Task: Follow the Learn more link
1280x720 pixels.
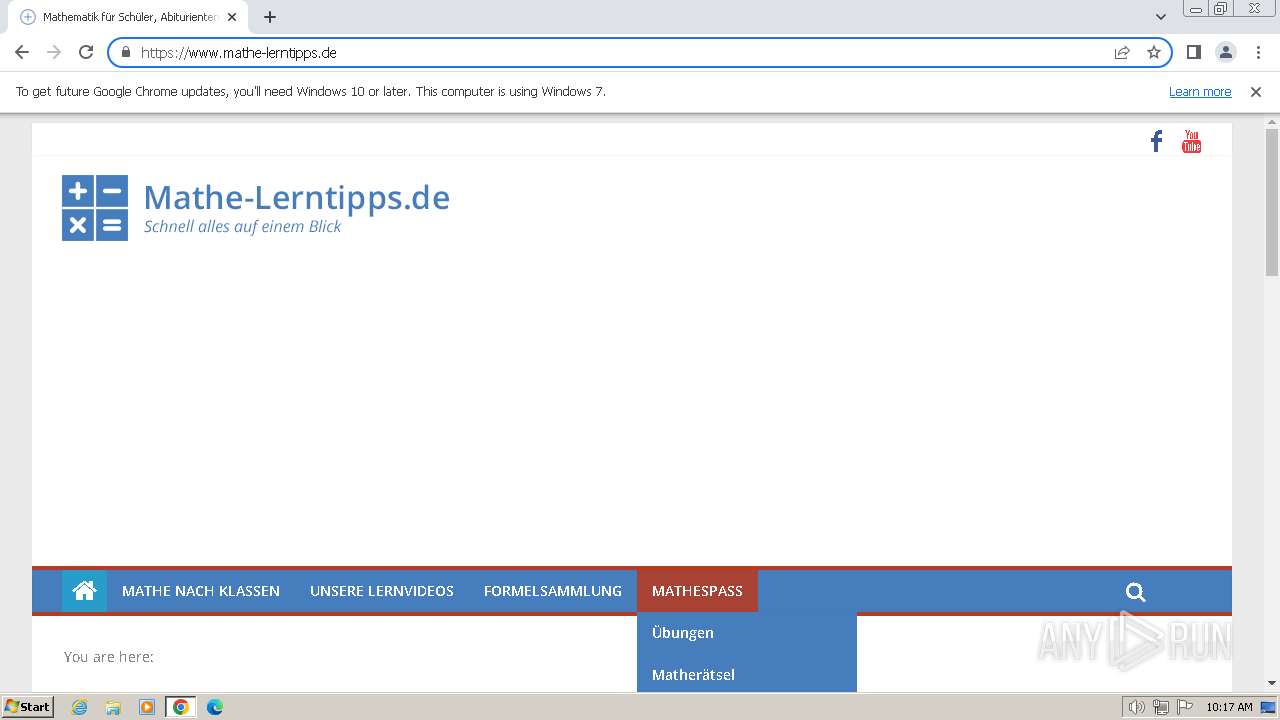Action: [x=1200, y=92]
